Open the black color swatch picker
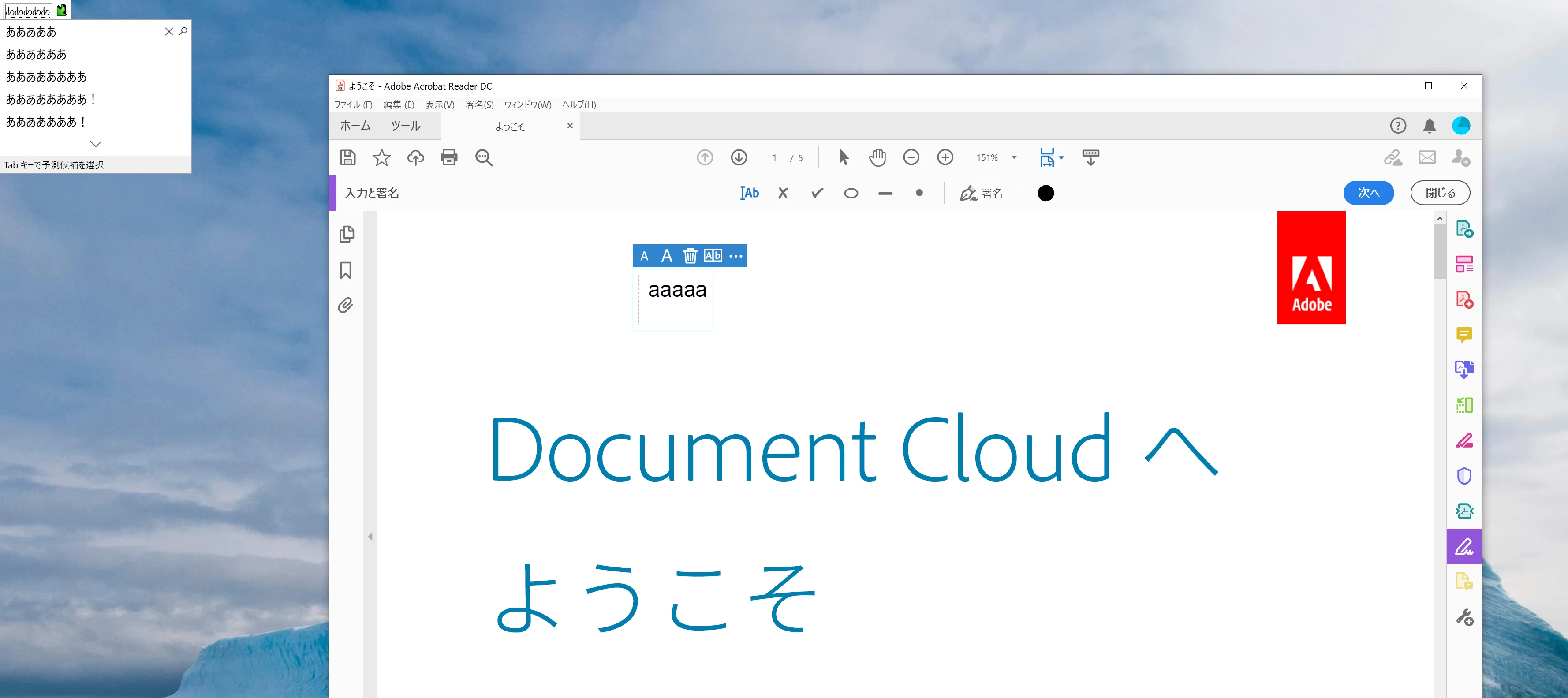Screen dimensions: 1568x698 point(1045,193)
